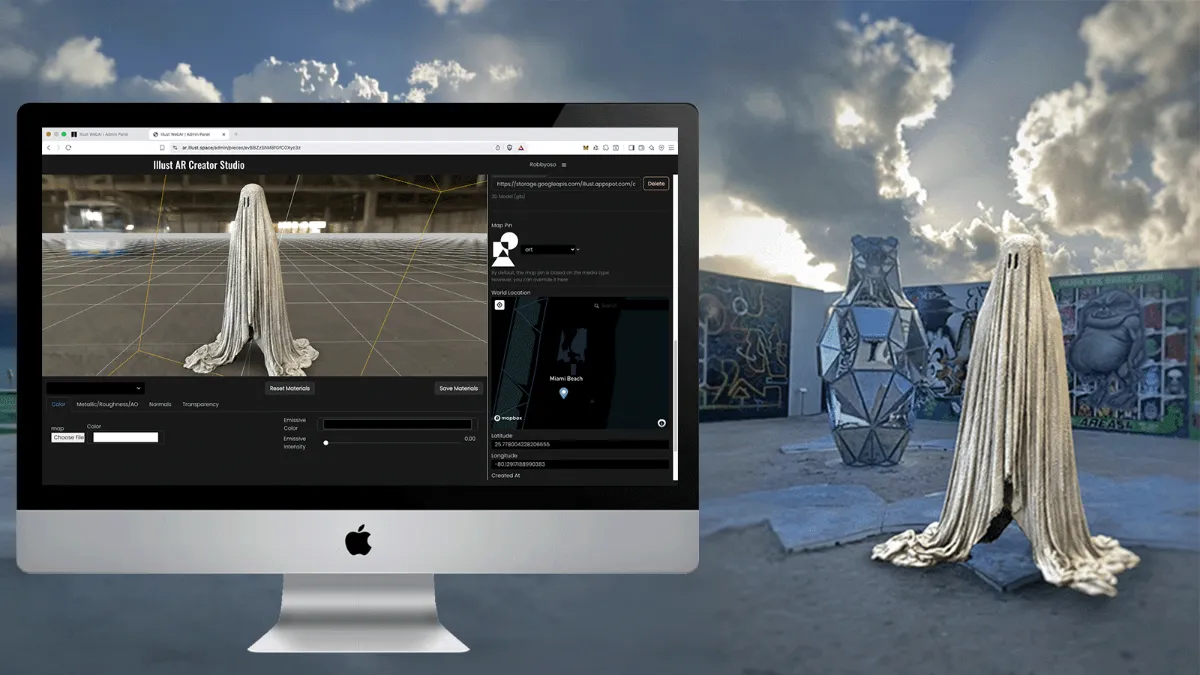Open the material selection dropdown
Image resolution: width=1200 pixels, height=675 pixels.
(95, 388)
